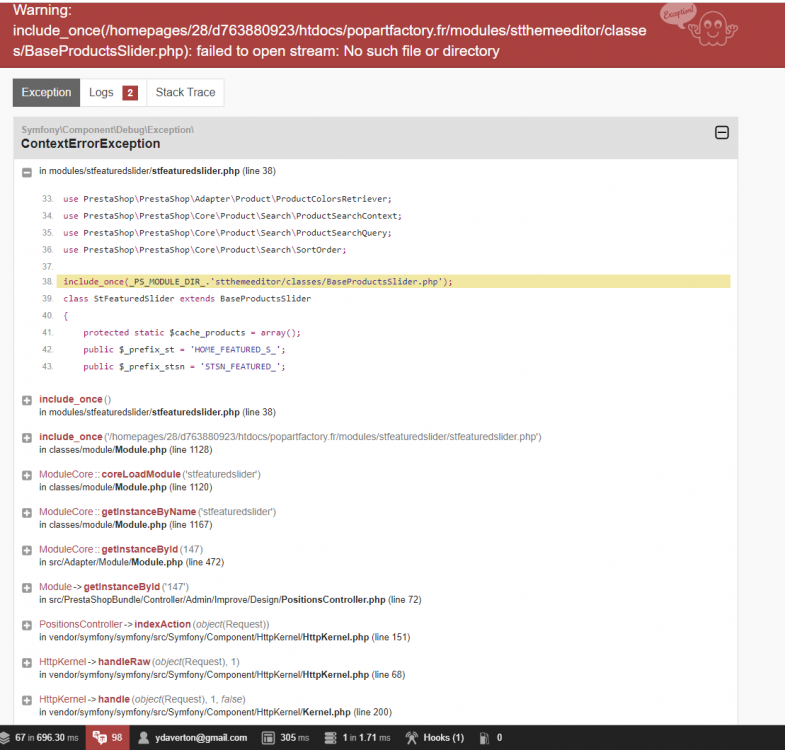Click the '$_prefix_stsn = STSN_FEATURED_' code line

(184, 366)
